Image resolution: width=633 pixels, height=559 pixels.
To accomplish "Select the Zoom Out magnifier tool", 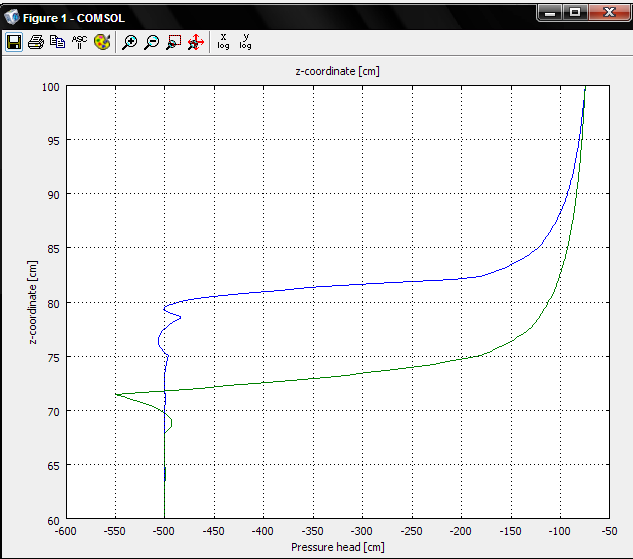I will click(x=151, y=42).
